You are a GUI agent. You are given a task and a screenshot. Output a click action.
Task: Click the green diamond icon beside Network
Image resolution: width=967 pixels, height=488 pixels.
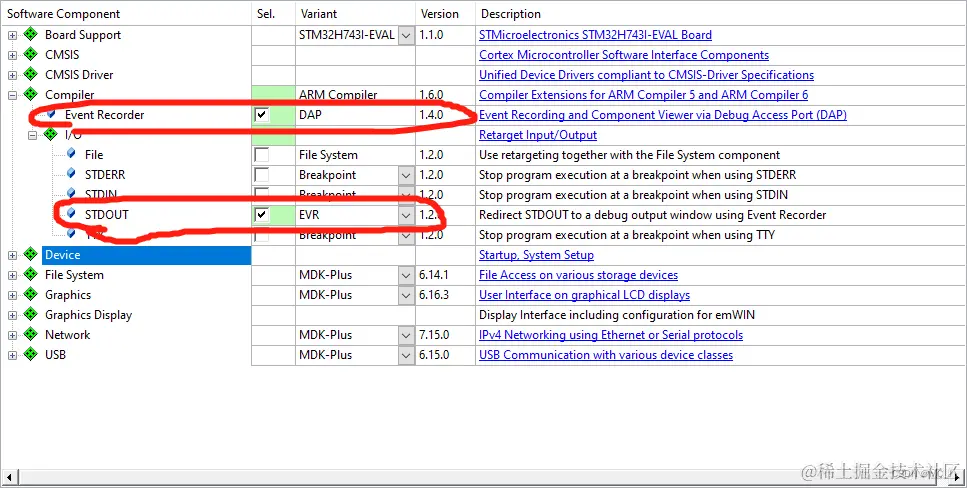30,334
